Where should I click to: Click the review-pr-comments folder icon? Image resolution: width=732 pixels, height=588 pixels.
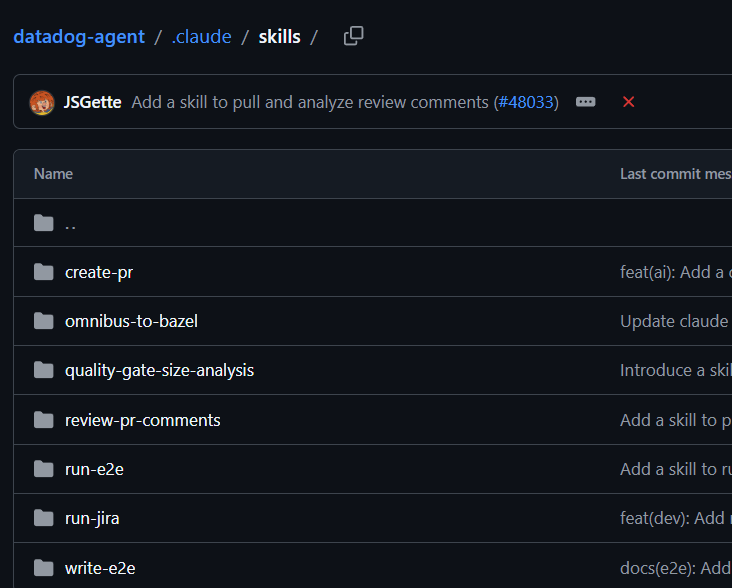(x=43, y=420)
